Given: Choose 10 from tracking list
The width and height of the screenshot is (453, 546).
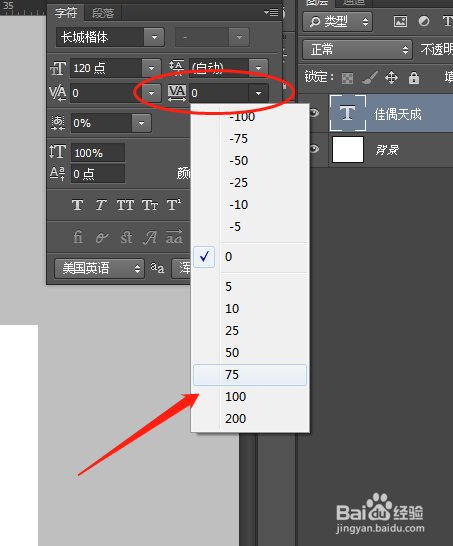Looking at the screenshot, I should [x=250, y=309].
